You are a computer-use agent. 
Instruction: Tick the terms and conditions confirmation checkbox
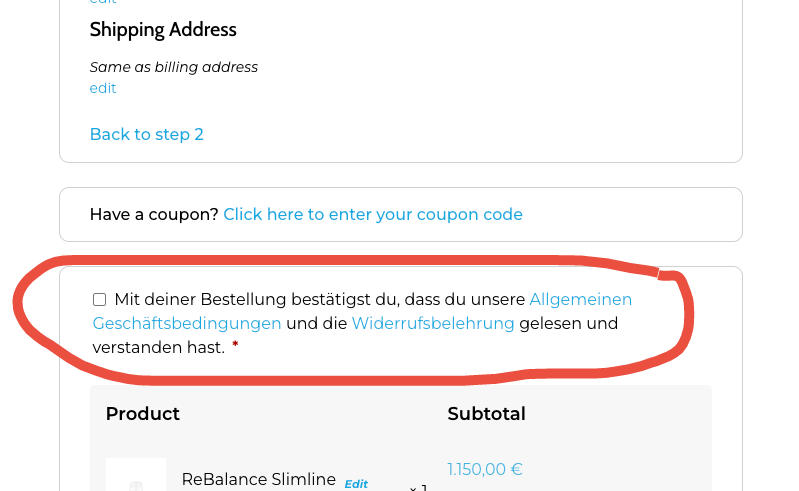click(x=99, y=299)
